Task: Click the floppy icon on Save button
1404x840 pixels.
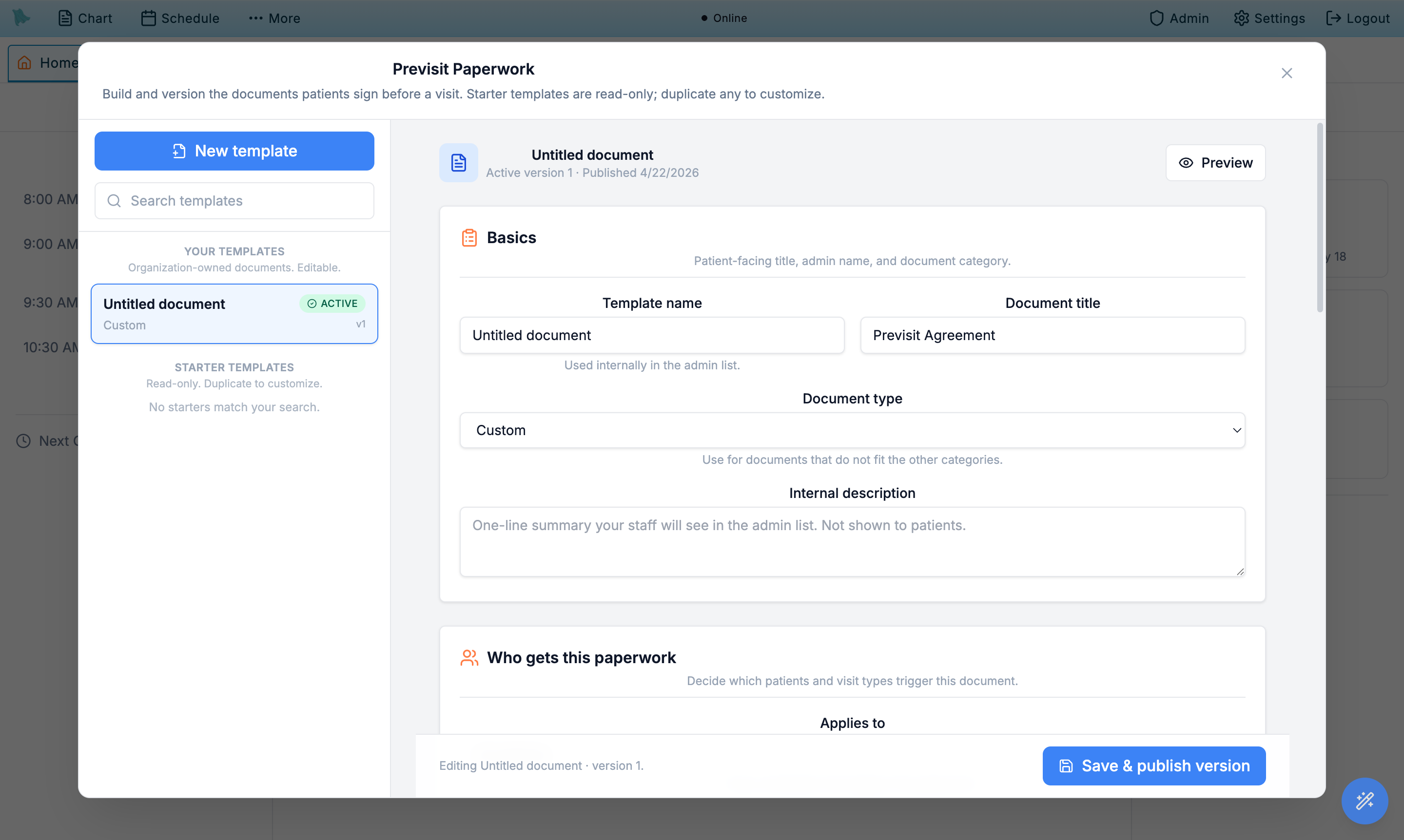Action: tap(1066, 766)
